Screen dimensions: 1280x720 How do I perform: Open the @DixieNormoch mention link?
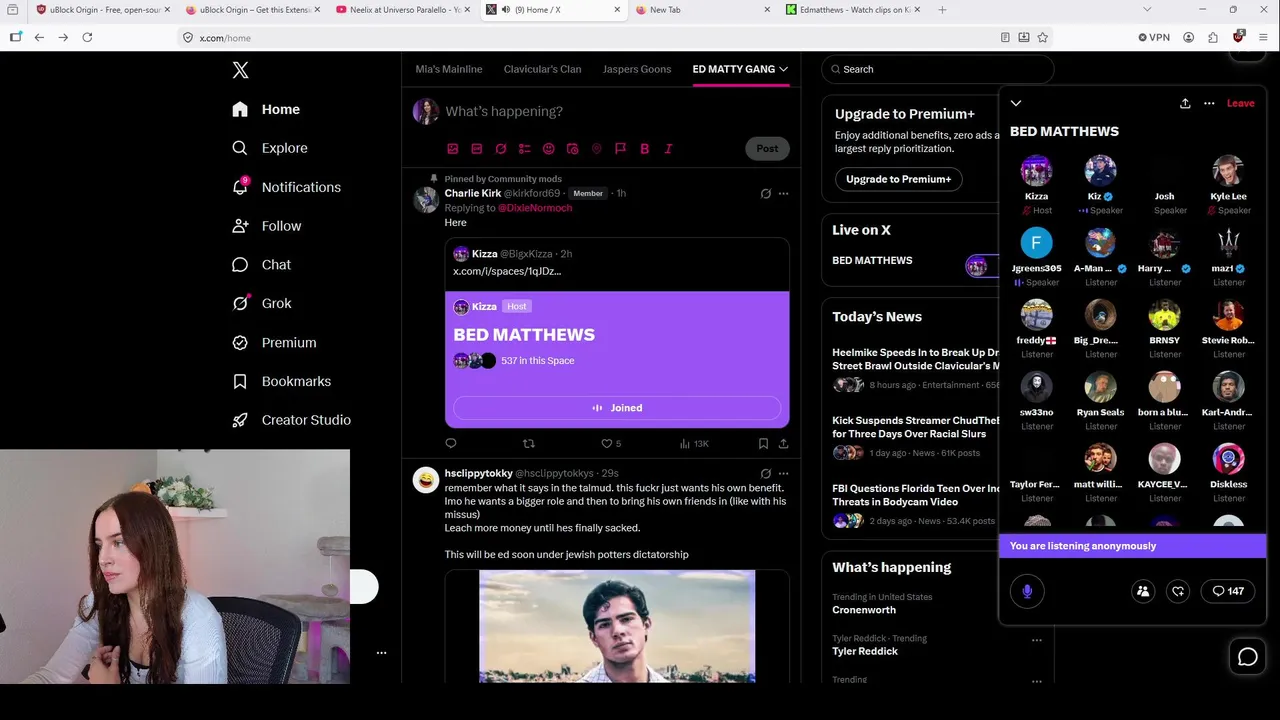click(535, 208)
